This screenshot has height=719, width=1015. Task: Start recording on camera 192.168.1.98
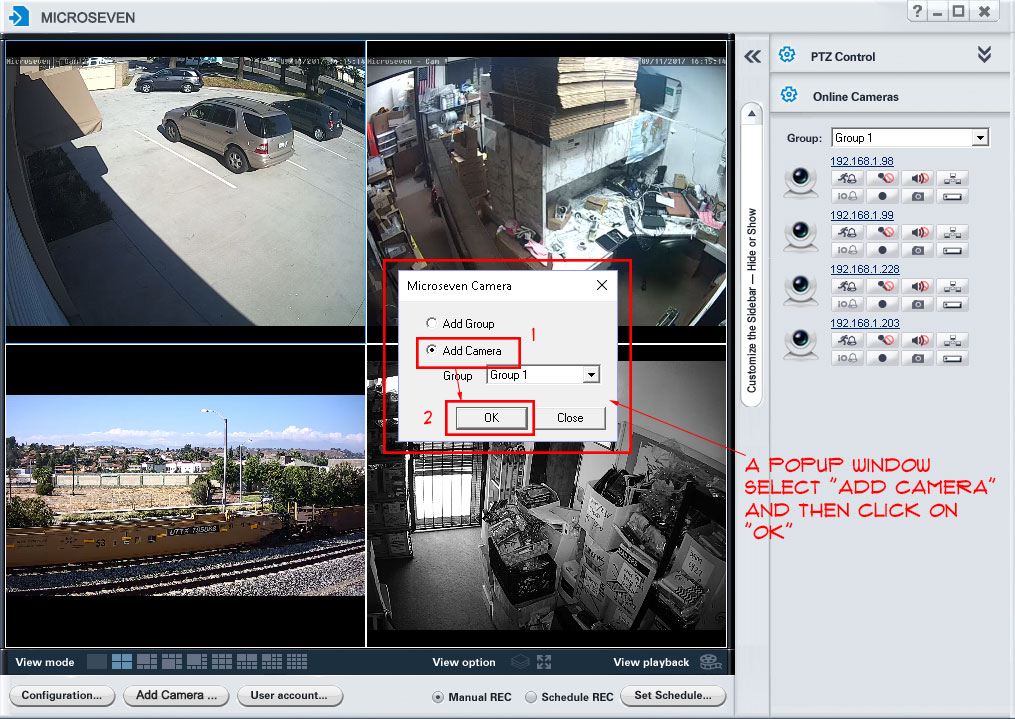[x=882, y=196]
